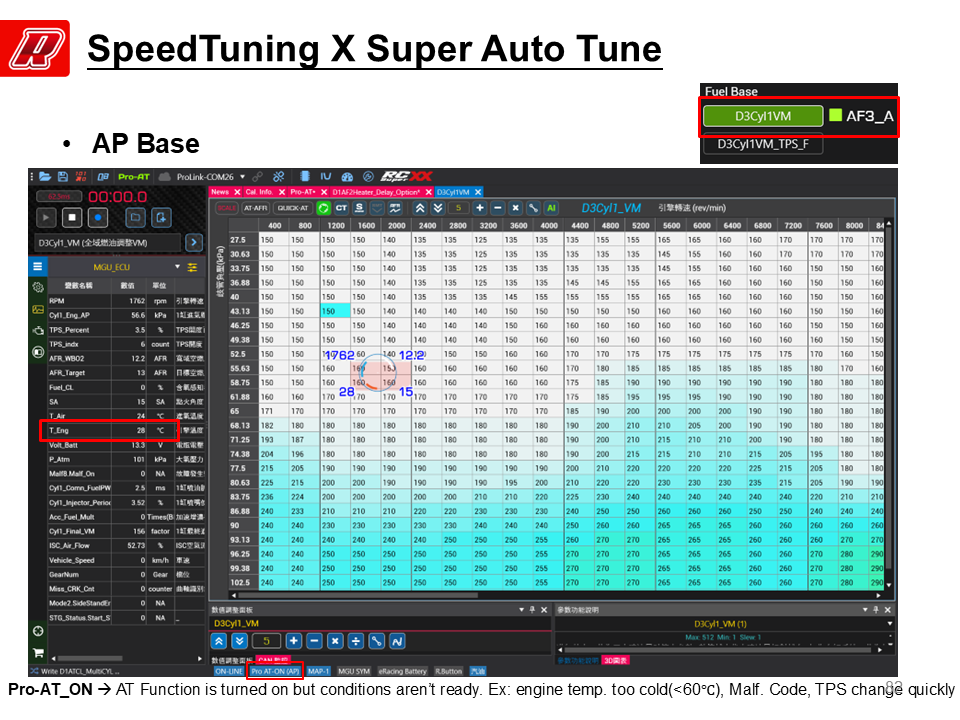Open the binary 101 data icon
This screenshot has height=720, width=960.
(x=81, y=176)
